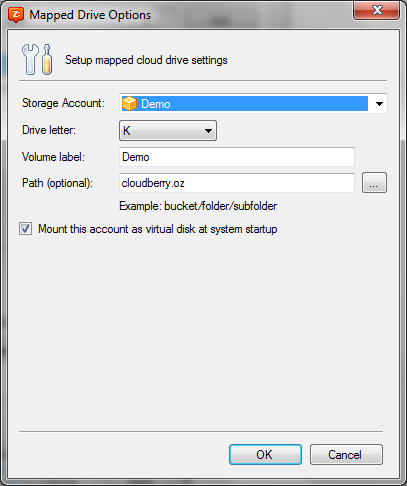Viewport: 407px width, 486px height.
Task: Click the Path field containing cloudberry.oz
Action: click(237, 183)
